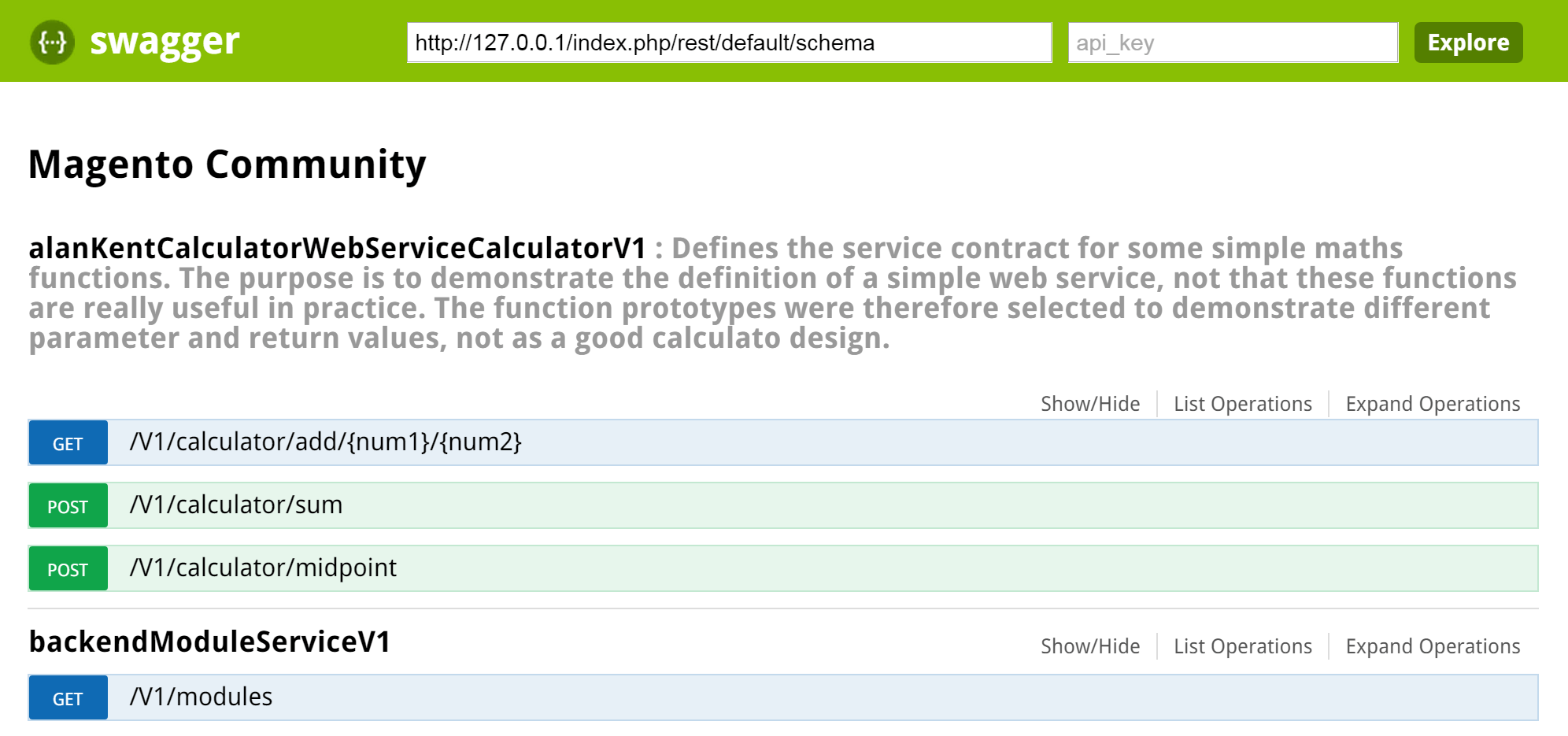This screenshot has height=736, width=1568.
Task: List Operations for backendModuleServiceV1
Action: (x=1242, y=646)
